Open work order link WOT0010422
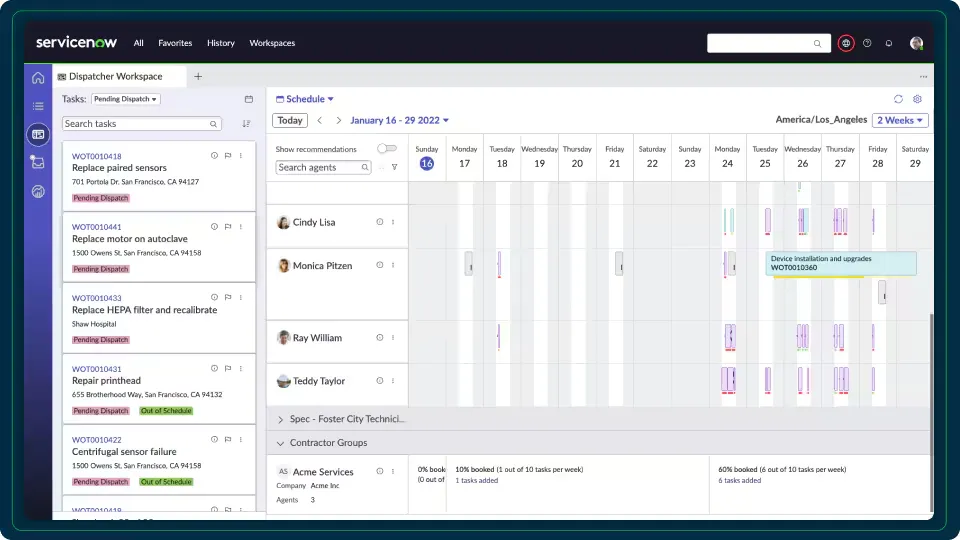Viewport: 960px width, 540px height. [x=97, y=440]
